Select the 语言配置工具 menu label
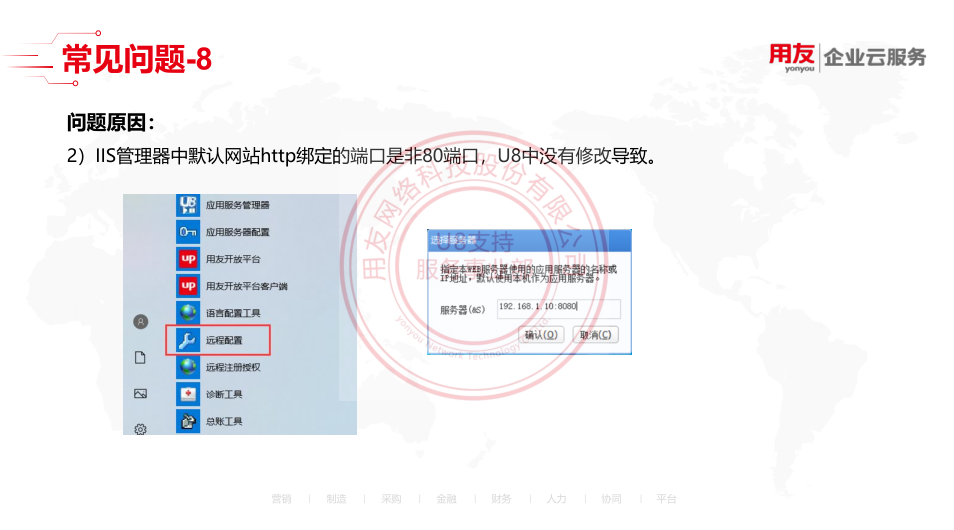The image size is (954, 530). 233,313
